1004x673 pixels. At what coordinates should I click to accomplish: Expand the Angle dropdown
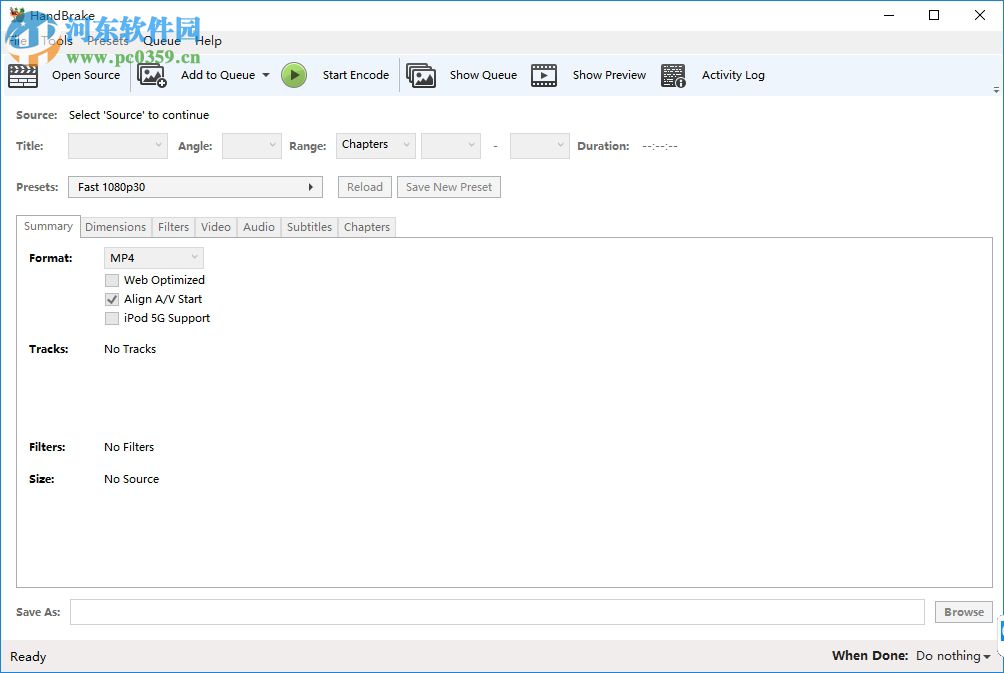(252, 146)
